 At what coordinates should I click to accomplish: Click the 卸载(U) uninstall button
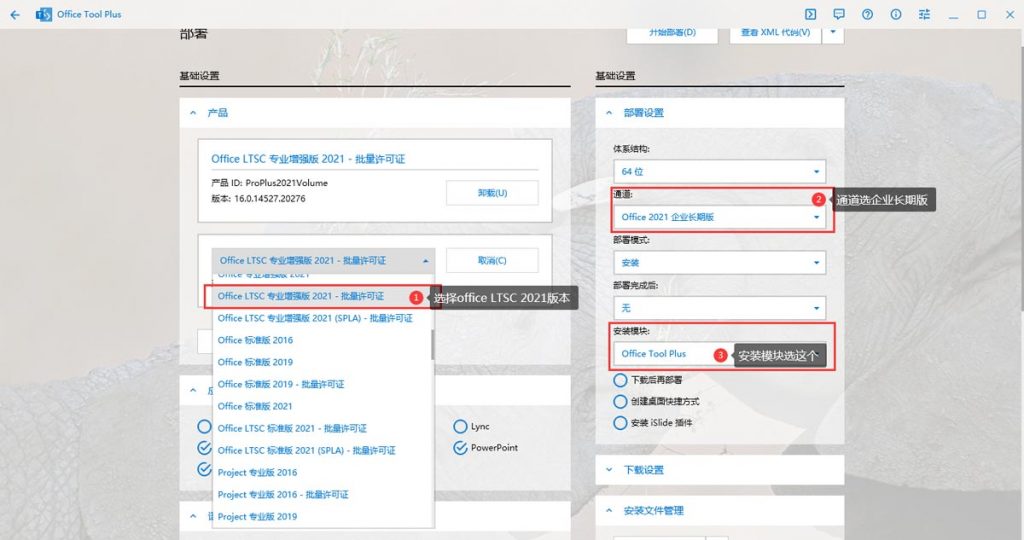coord(492,193)
